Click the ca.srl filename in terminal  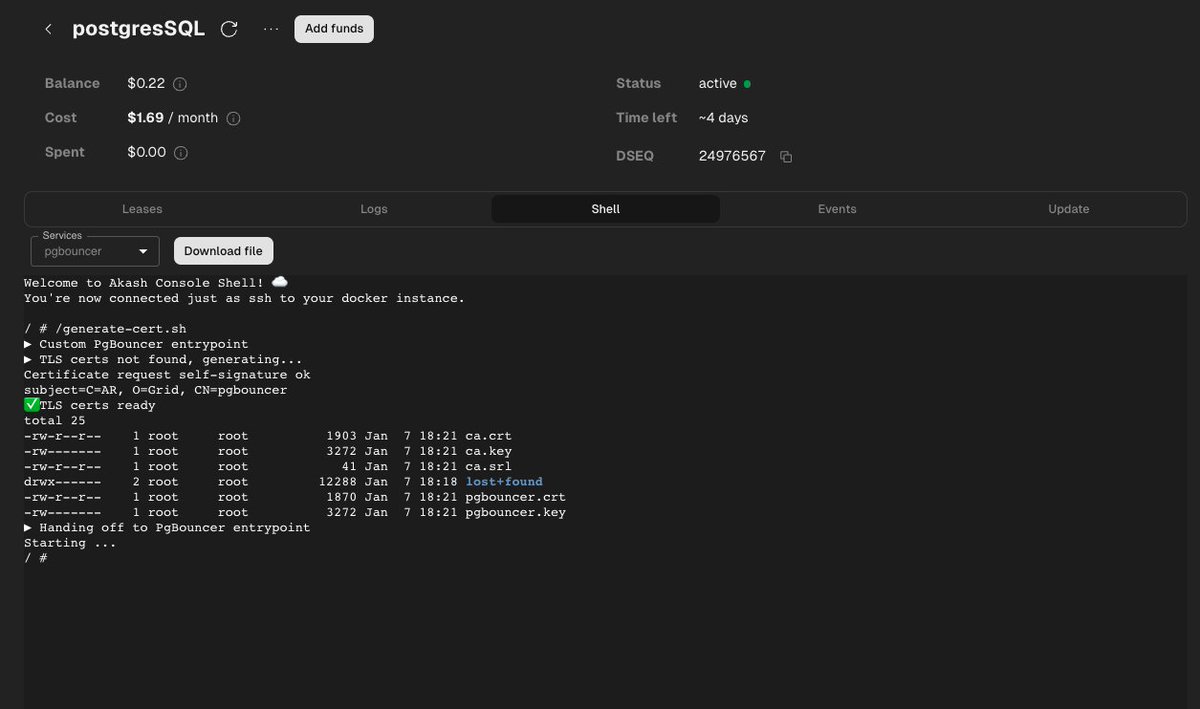(489, 467)
